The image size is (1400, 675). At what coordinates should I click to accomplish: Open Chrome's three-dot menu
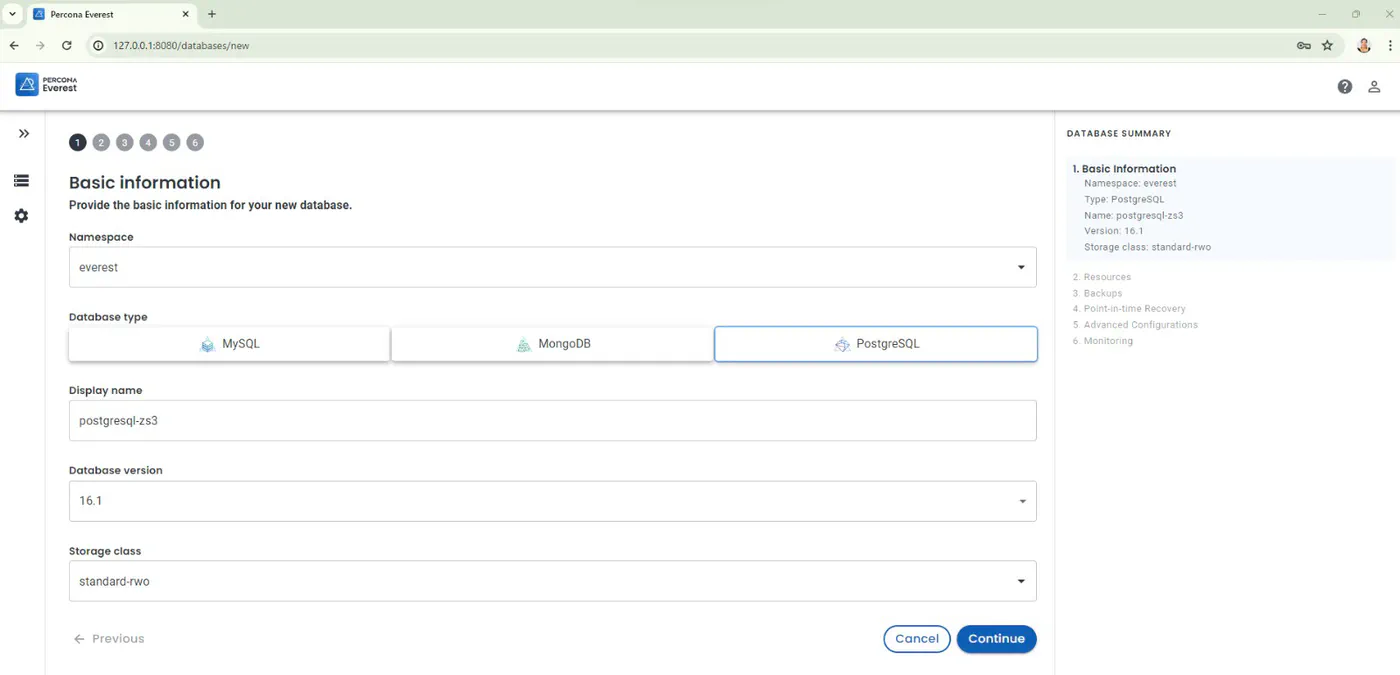1390,45
